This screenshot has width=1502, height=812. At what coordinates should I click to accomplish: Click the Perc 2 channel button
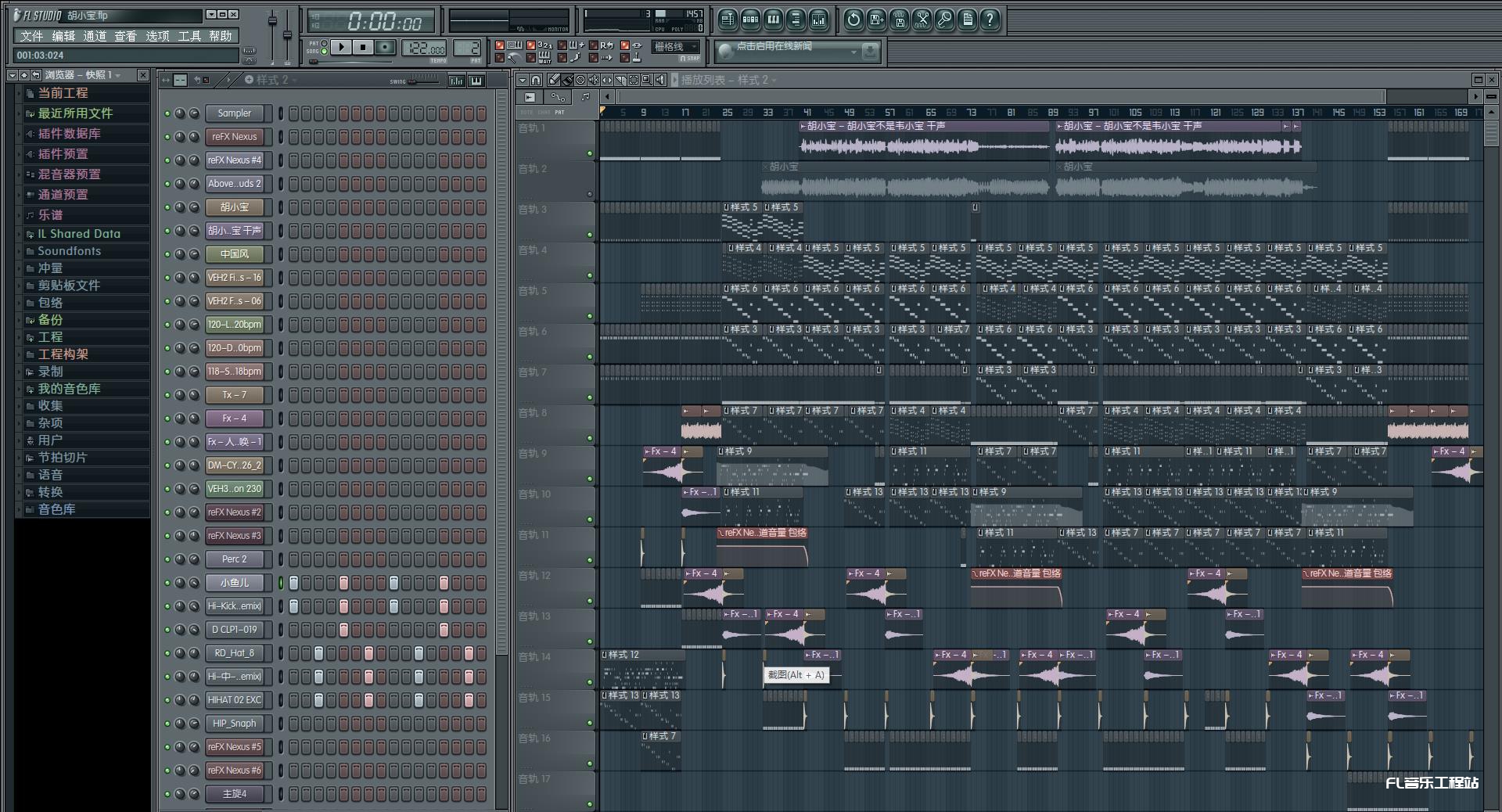(235, 559)
